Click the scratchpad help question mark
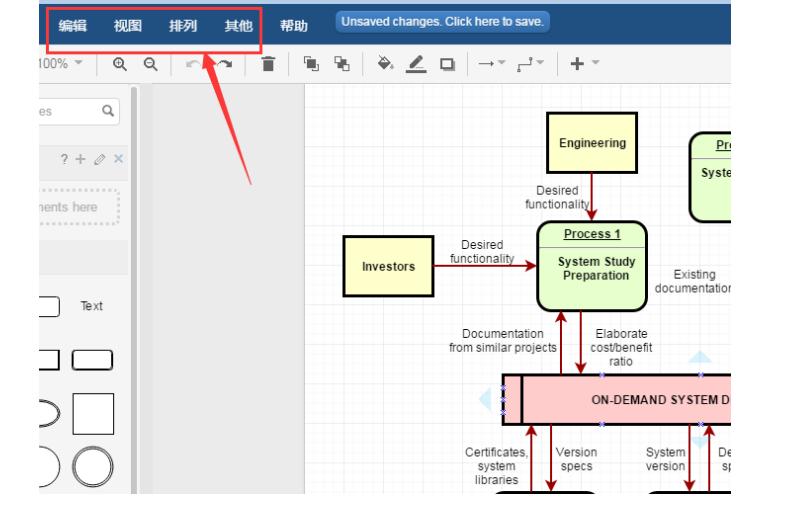Image resolution: width=791 pixels, height=515 pixels. [x=64, y=159]
